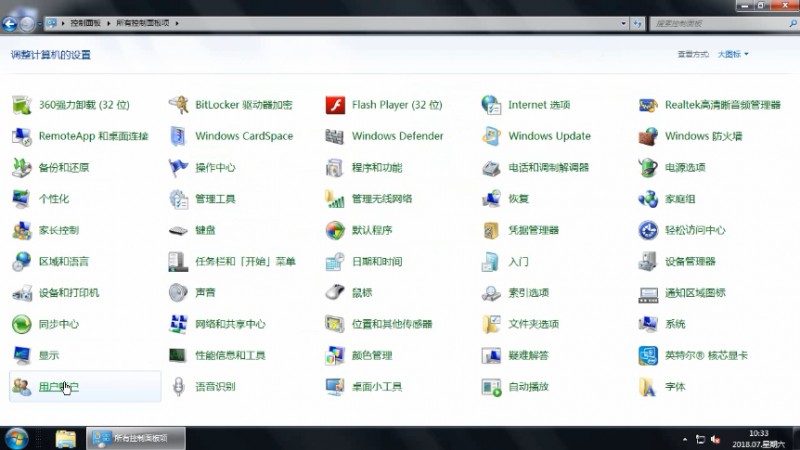Open the 设备管理器 icon
Viewport: 800px width, 450px height.
(648, 261)
